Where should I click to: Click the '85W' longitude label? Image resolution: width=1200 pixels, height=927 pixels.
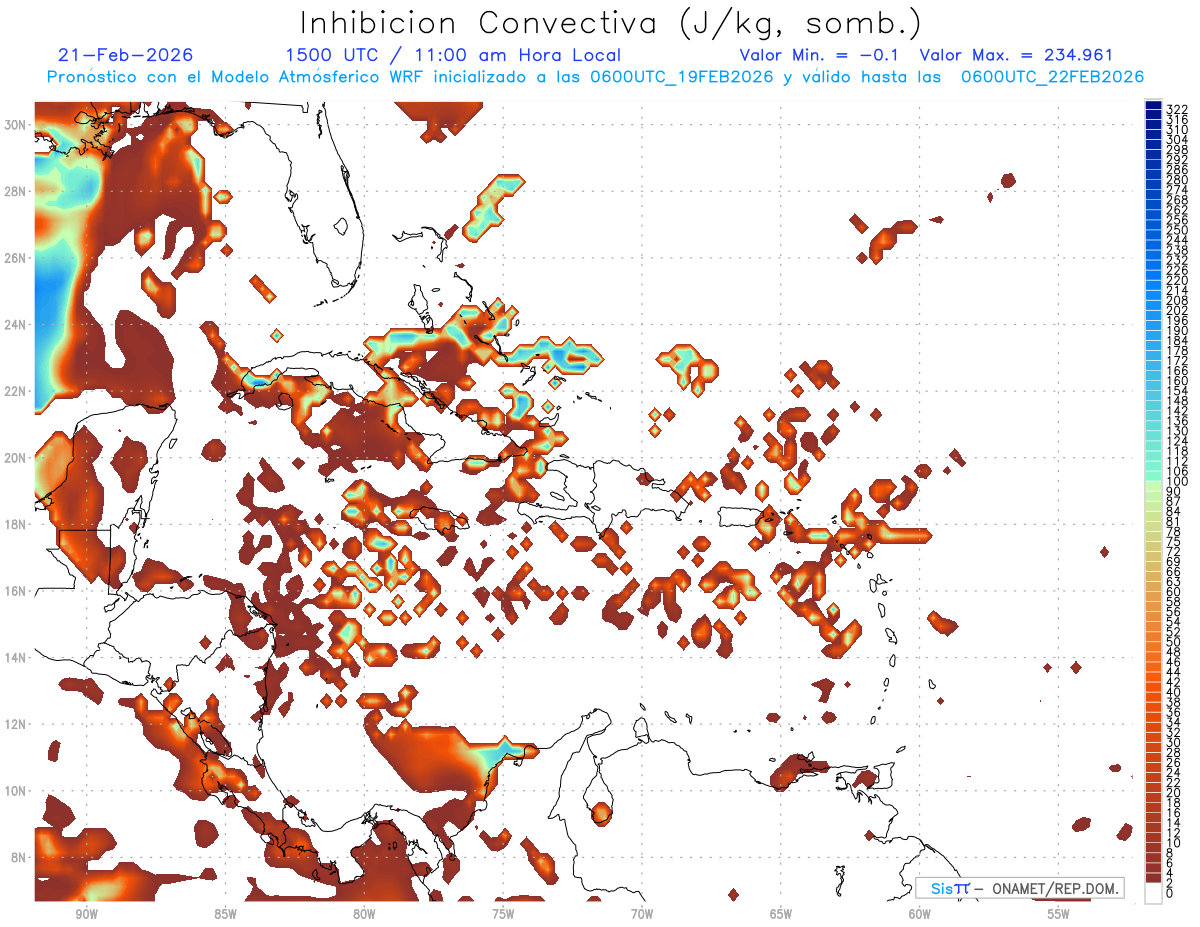tap(225, 914)
